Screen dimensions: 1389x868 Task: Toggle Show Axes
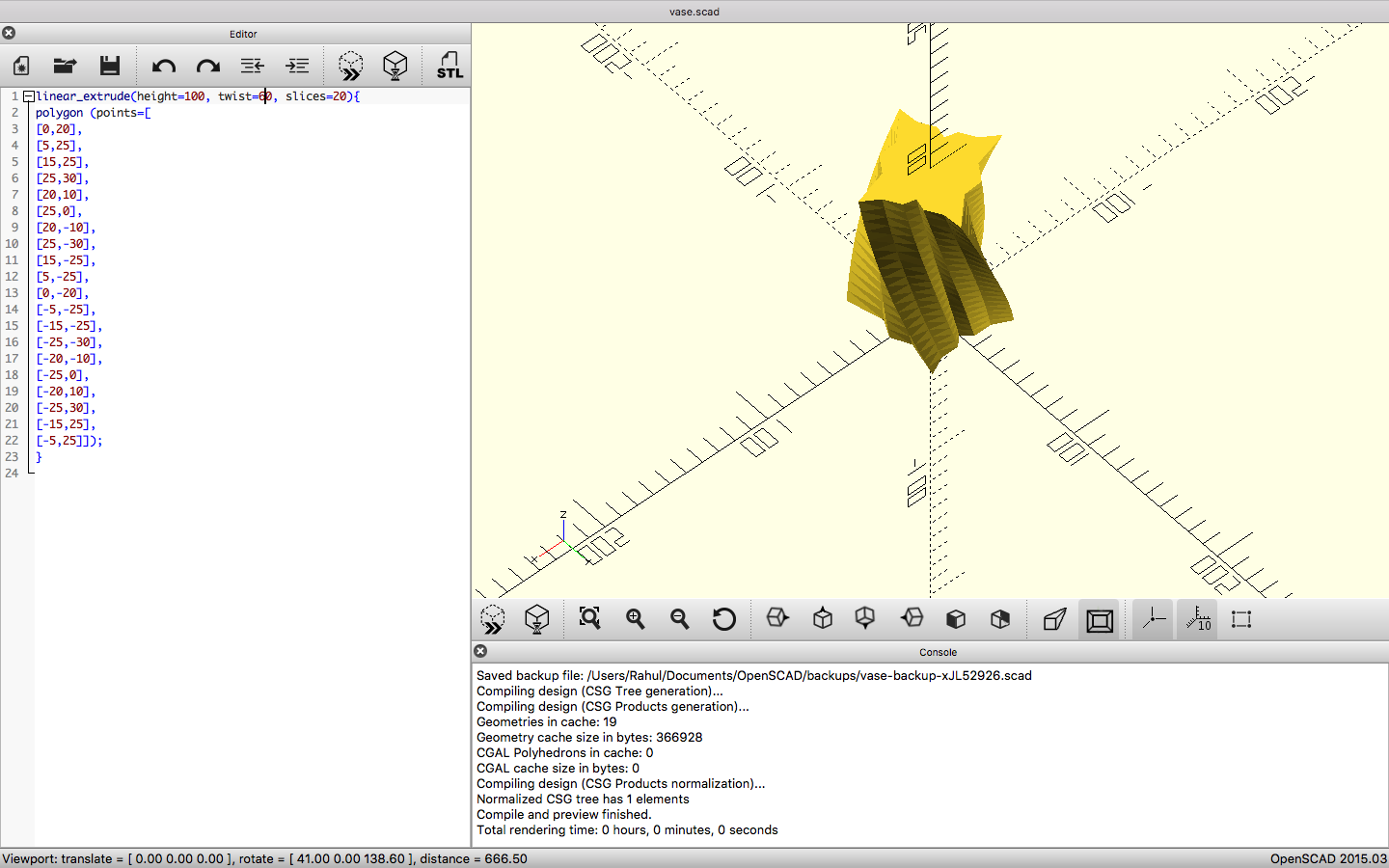pyautogui.click(x=1154, y=619)
